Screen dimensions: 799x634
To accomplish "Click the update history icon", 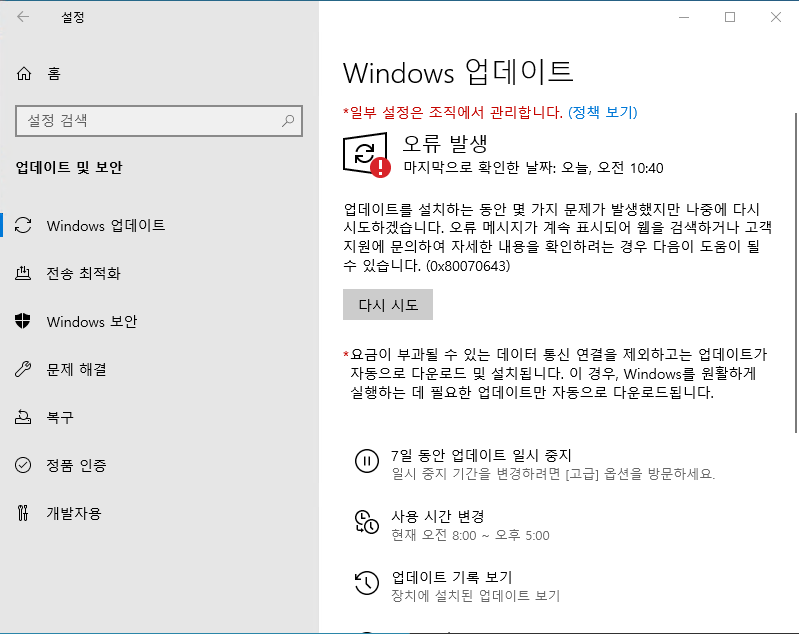I will point(366,583).
